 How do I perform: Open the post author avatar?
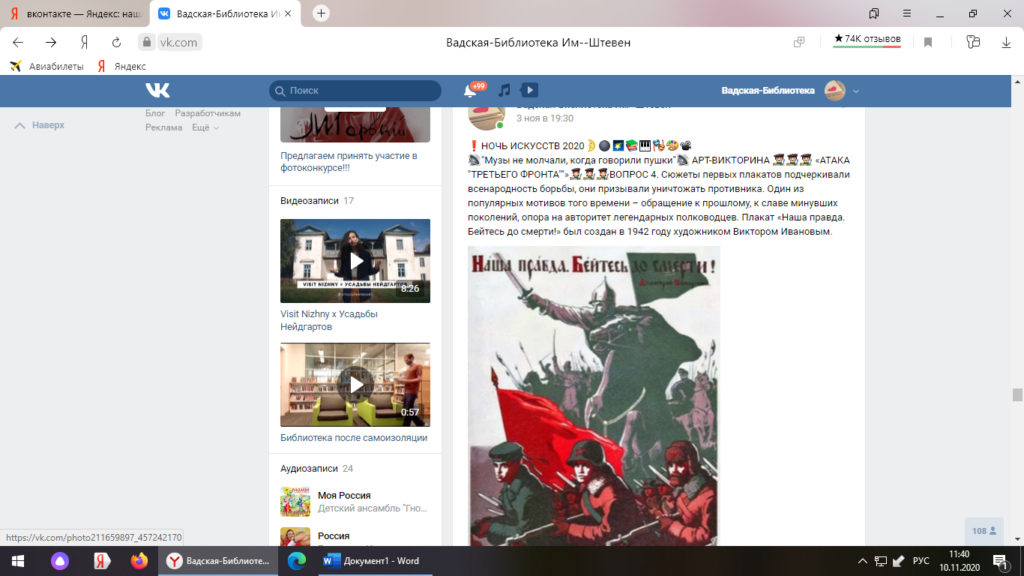pyautogui.click(x=486, y=116)
